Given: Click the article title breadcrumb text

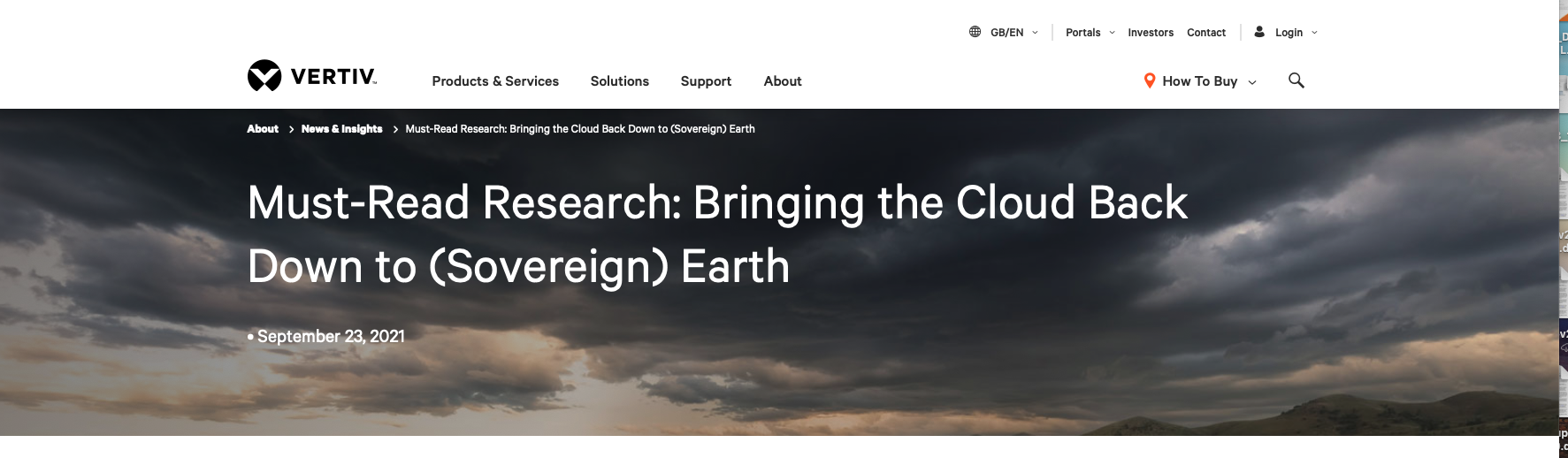Looking at the screenshot, I should point(580,129).
